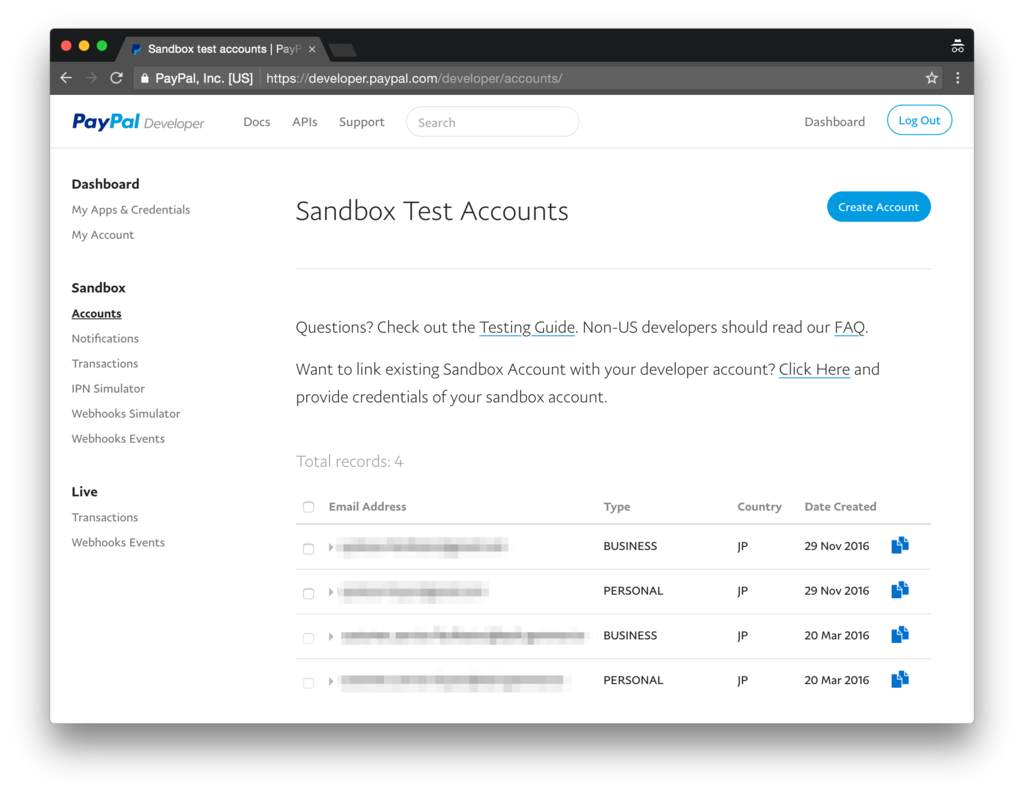This screenshot has width=1024, height=795.
Task: Click the browser address bar URL
Action: [x=414, y=78]
